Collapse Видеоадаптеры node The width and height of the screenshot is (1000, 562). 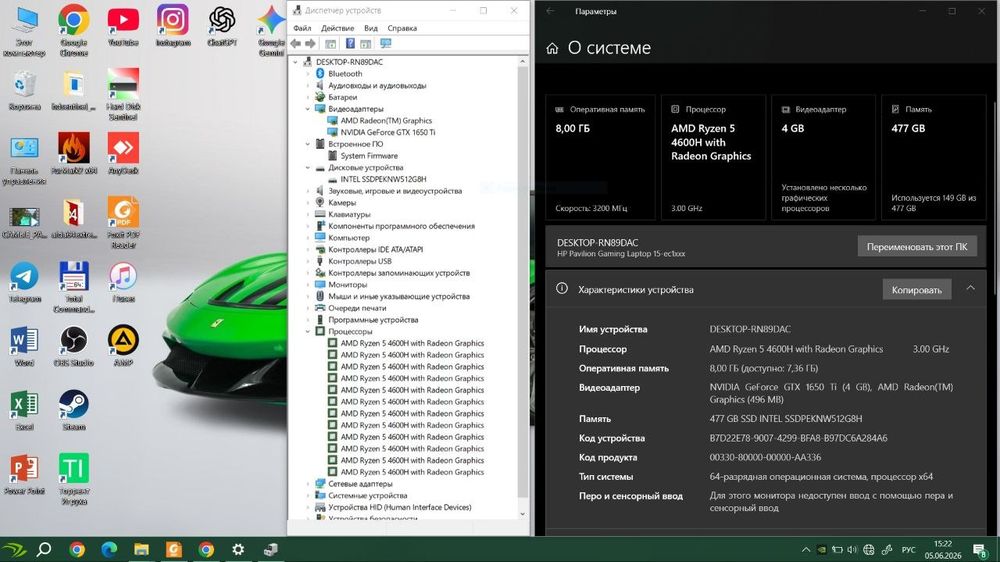[x=307, y=109]
